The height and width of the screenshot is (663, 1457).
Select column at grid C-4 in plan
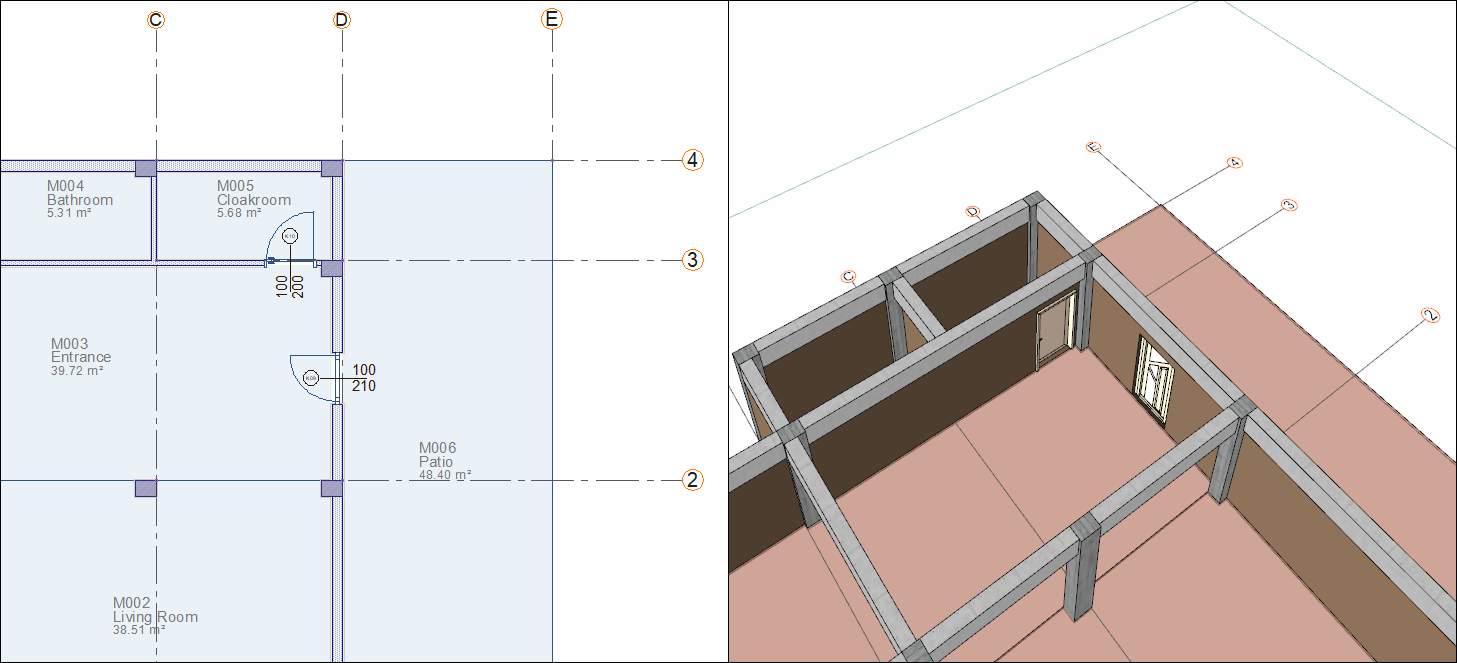click(x=146, y=168)
